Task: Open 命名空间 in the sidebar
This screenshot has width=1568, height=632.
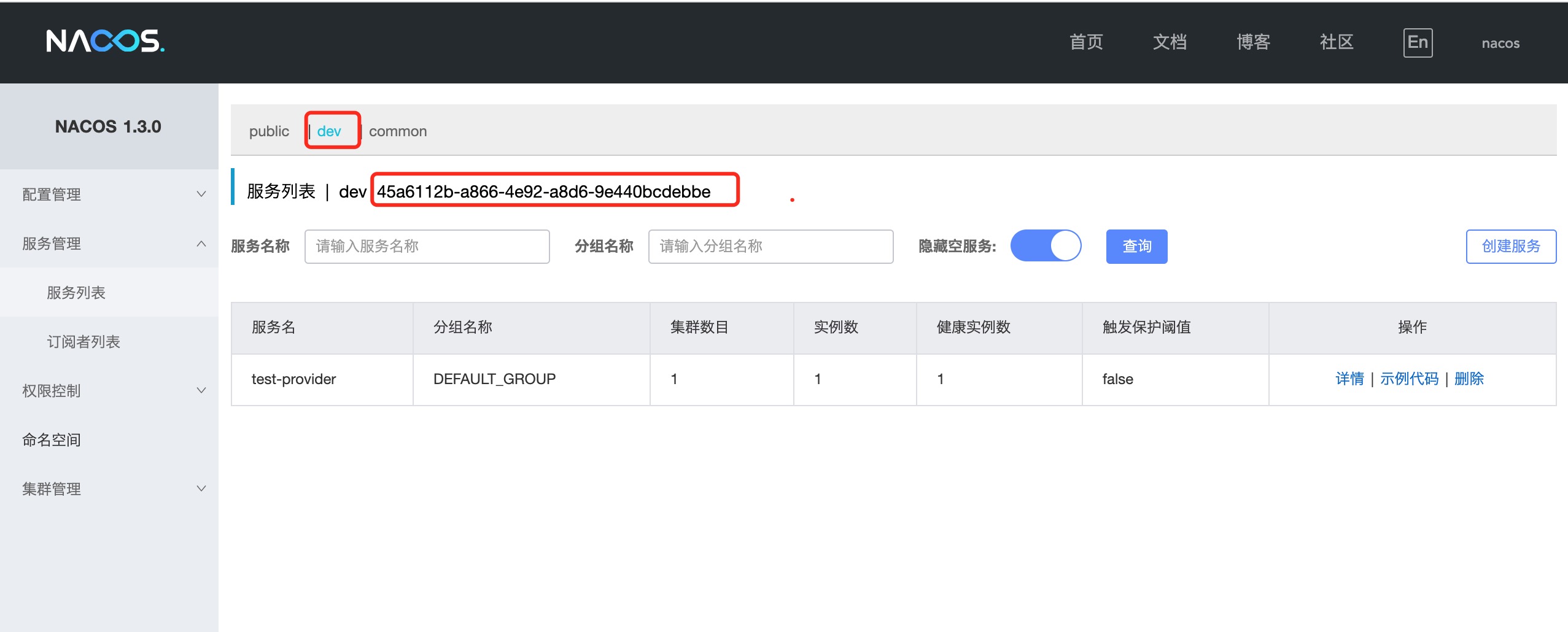Action: (109, 439)
